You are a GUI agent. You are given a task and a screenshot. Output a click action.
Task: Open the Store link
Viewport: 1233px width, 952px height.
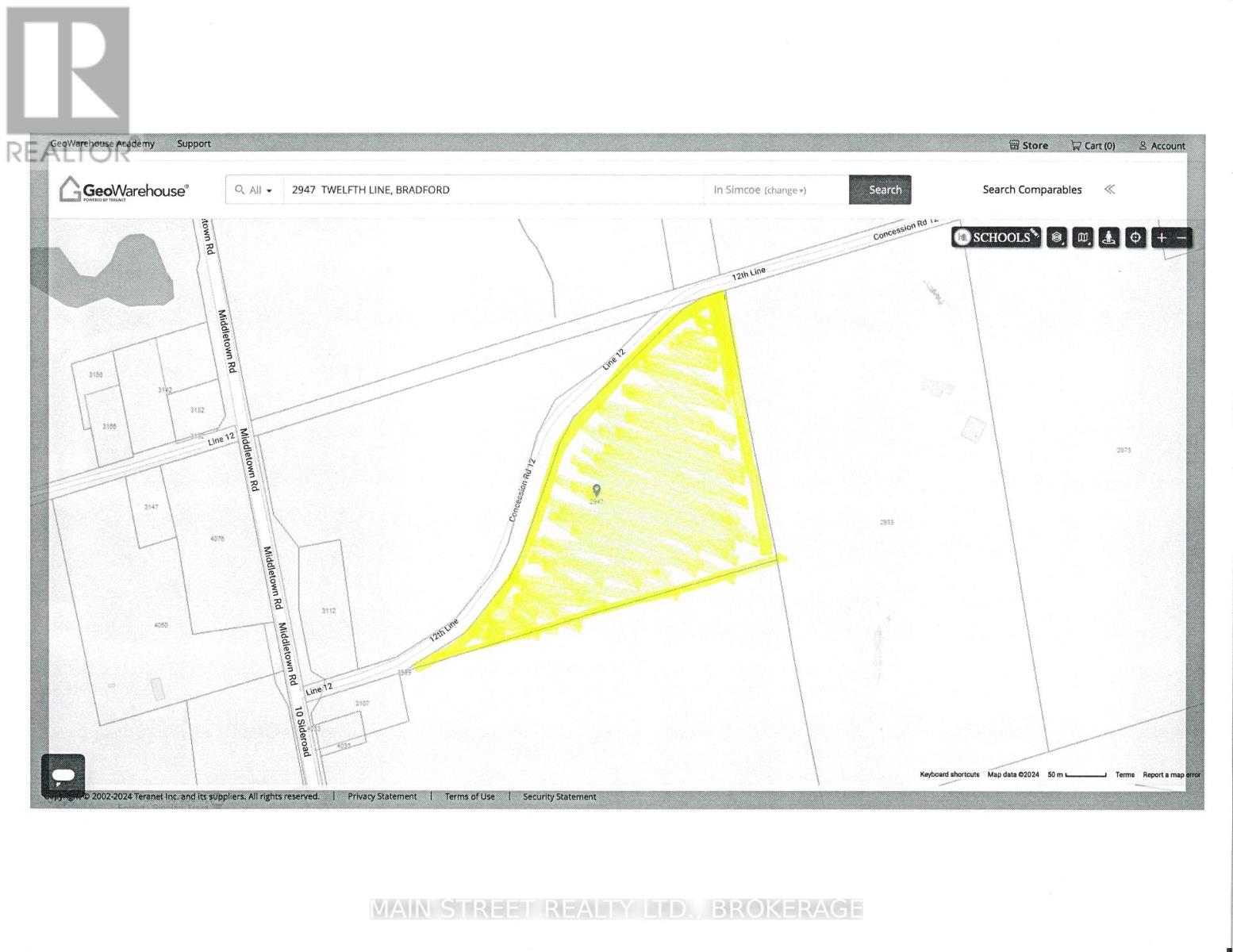pyautogui.click(x=1028, y=145)
